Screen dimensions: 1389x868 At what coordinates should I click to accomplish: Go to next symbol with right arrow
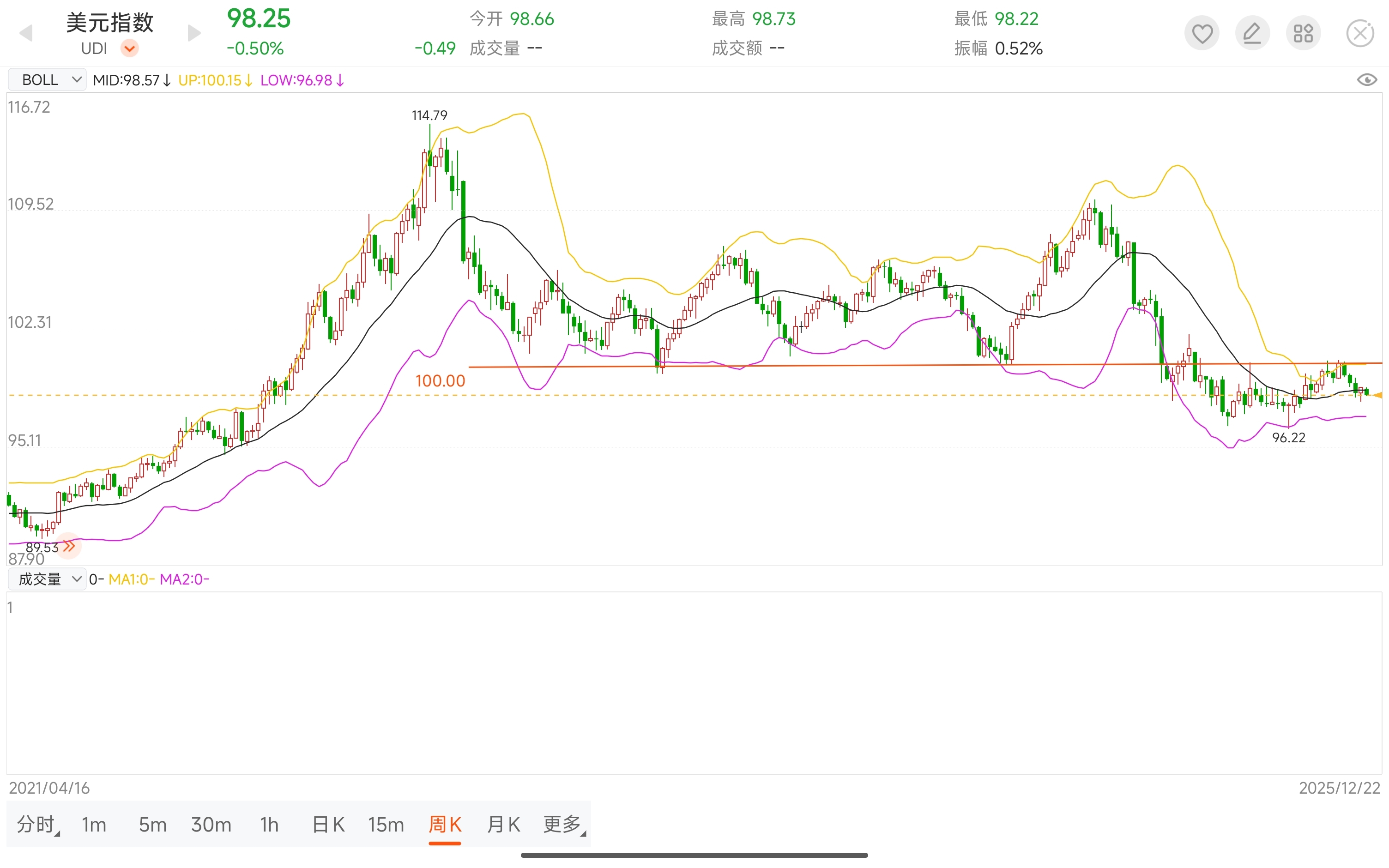(x=194, y=33)
